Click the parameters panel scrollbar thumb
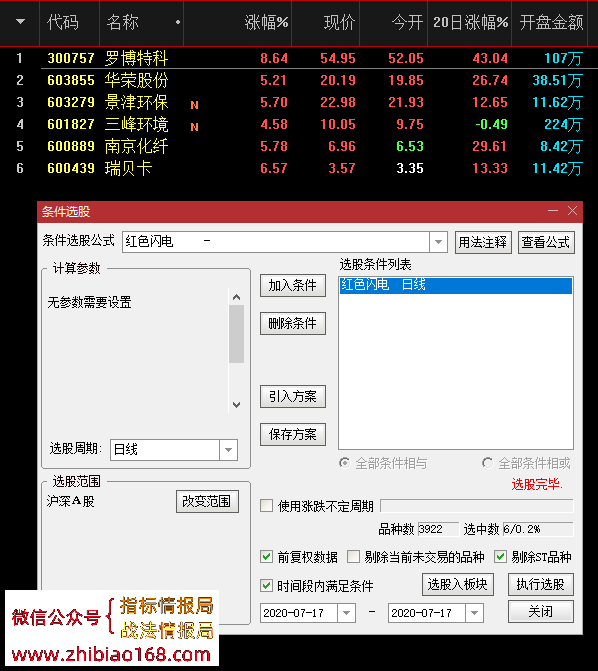The image size is (598, 671). [236, 334]
